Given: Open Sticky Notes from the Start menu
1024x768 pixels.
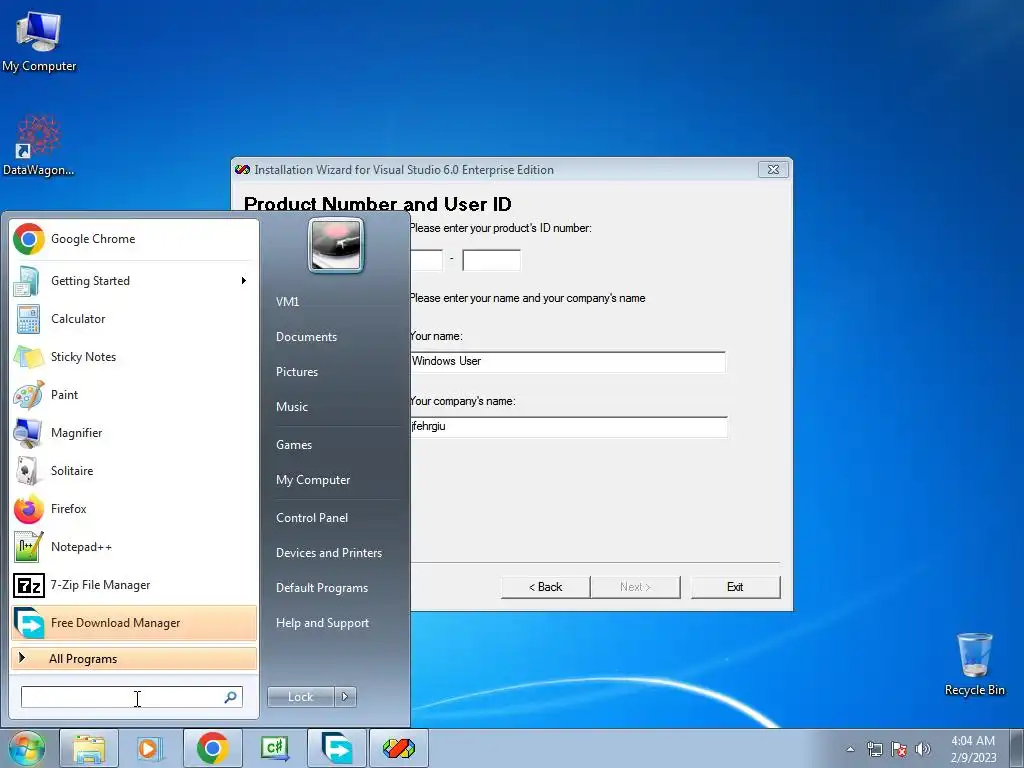Looking at the screenshot, I should coord(134,357).
